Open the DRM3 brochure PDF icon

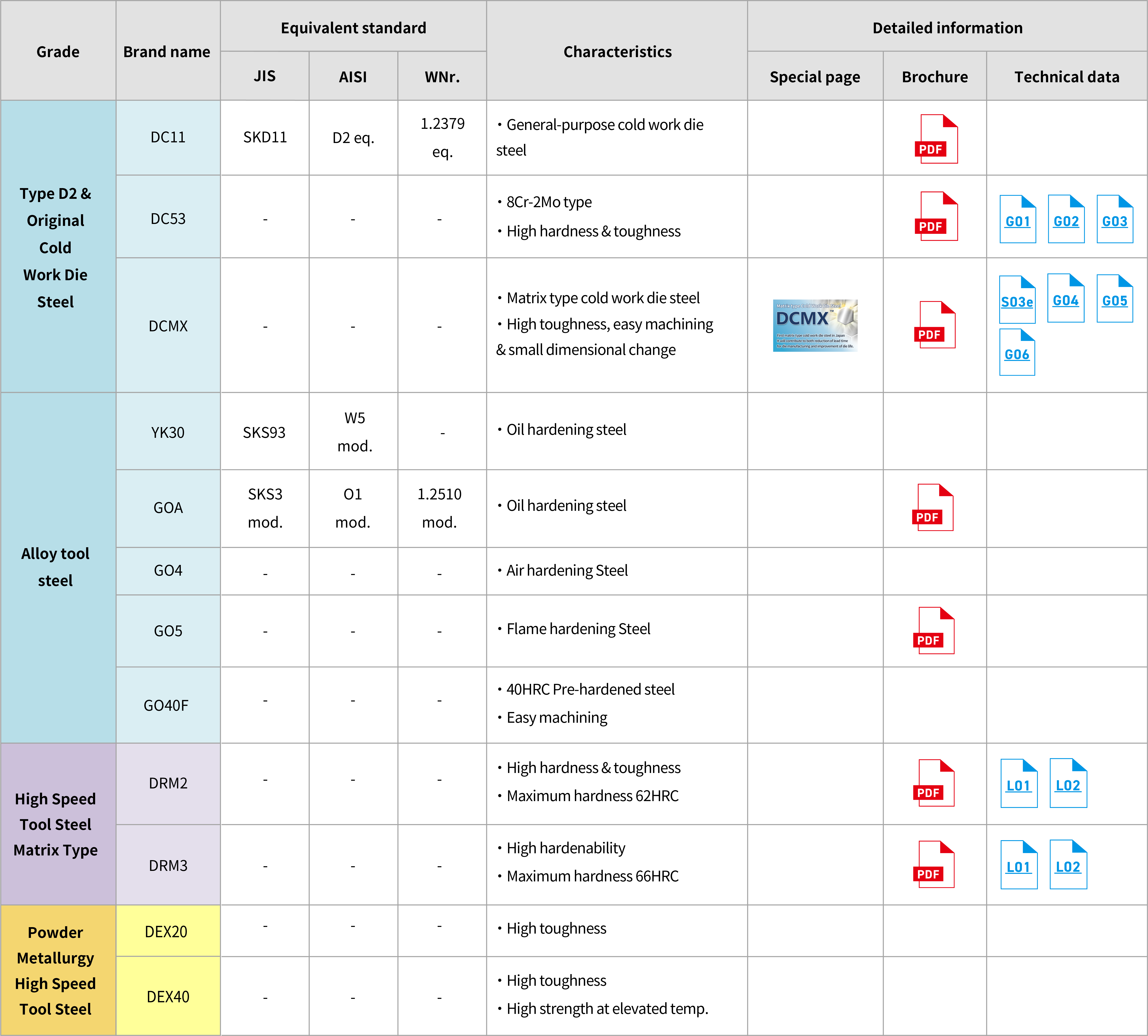pyautogui.click(x=933, y=864)
